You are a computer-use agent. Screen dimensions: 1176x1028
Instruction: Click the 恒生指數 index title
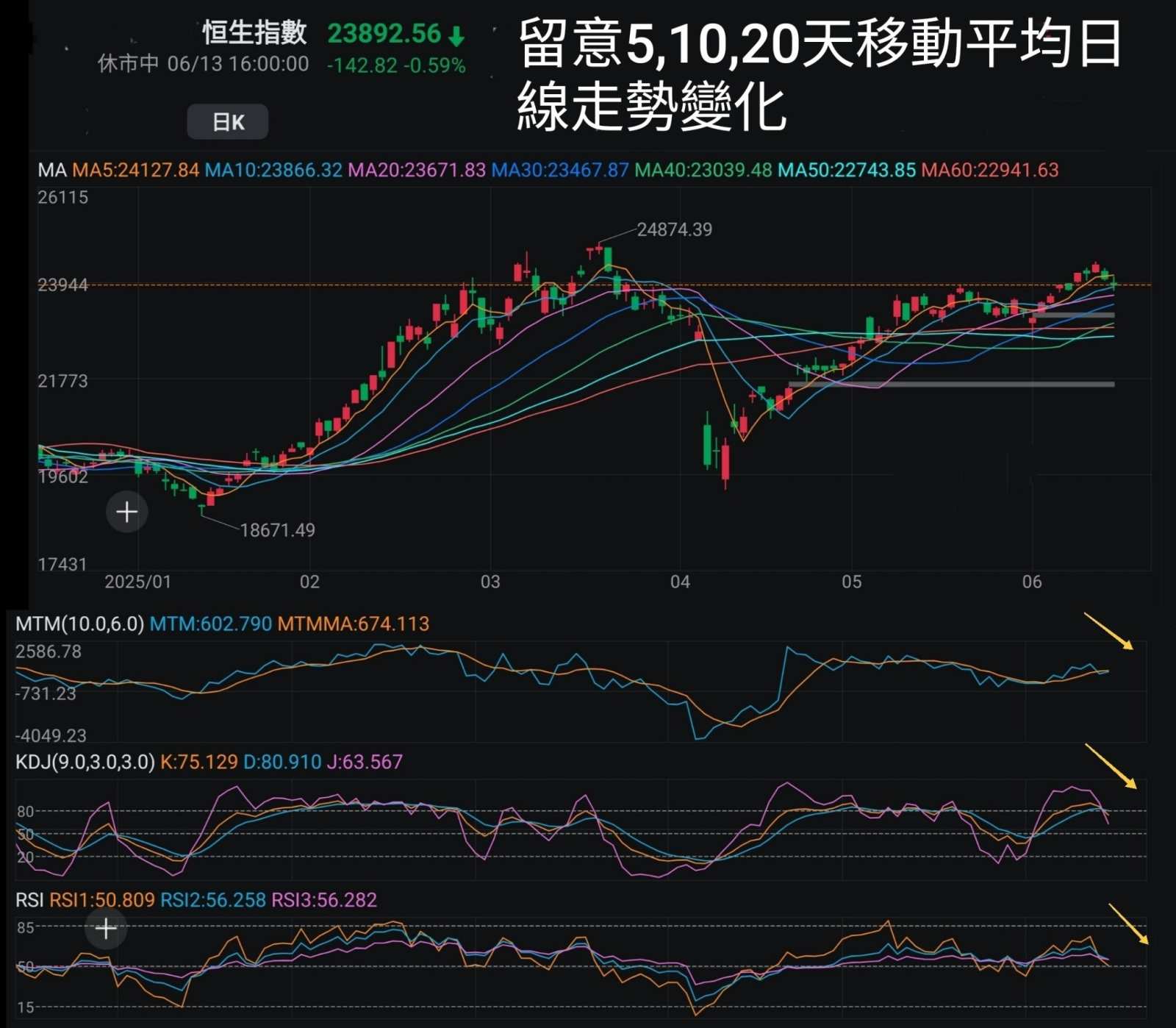pos(254,33)
